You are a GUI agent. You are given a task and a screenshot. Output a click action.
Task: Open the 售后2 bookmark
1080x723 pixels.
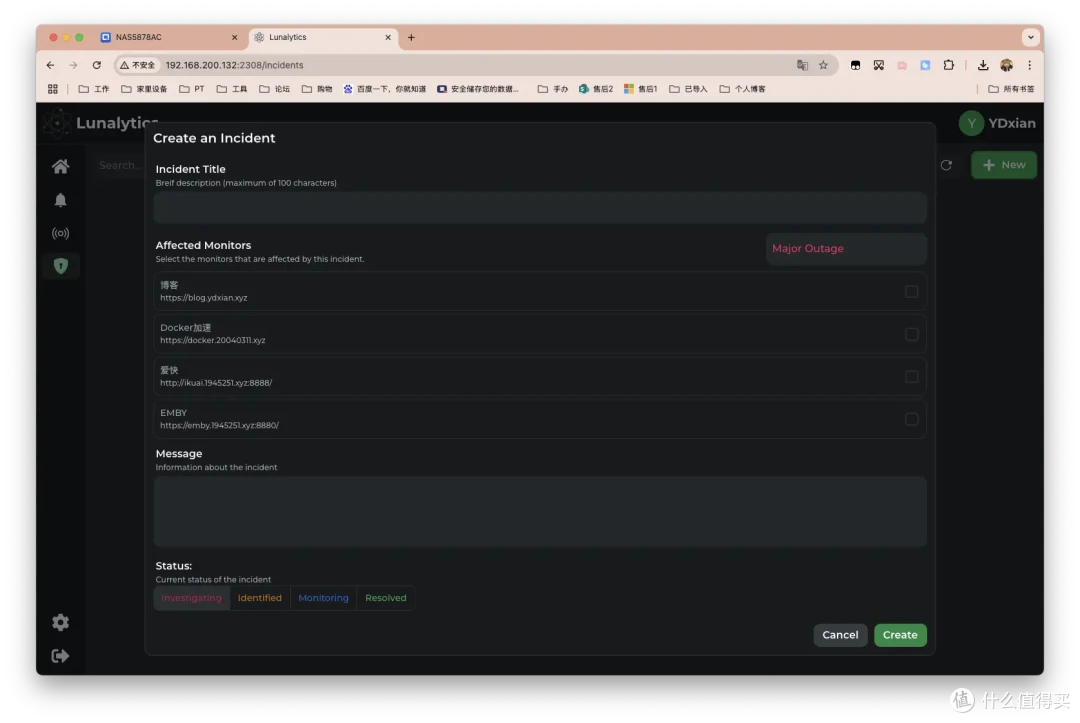coord(596,89)
